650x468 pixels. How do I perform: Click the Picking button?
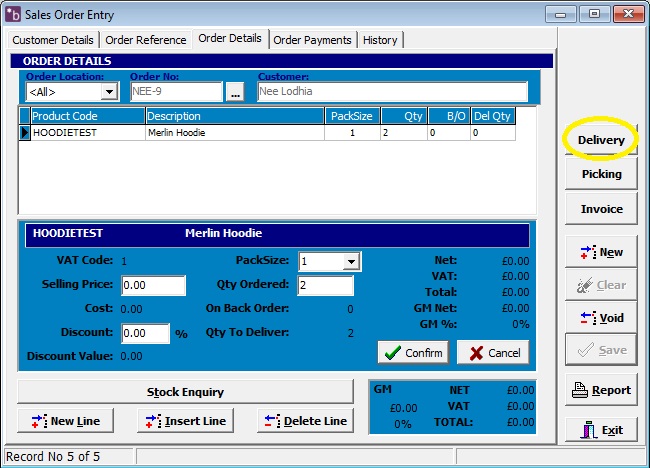click(x=601, y=174)
